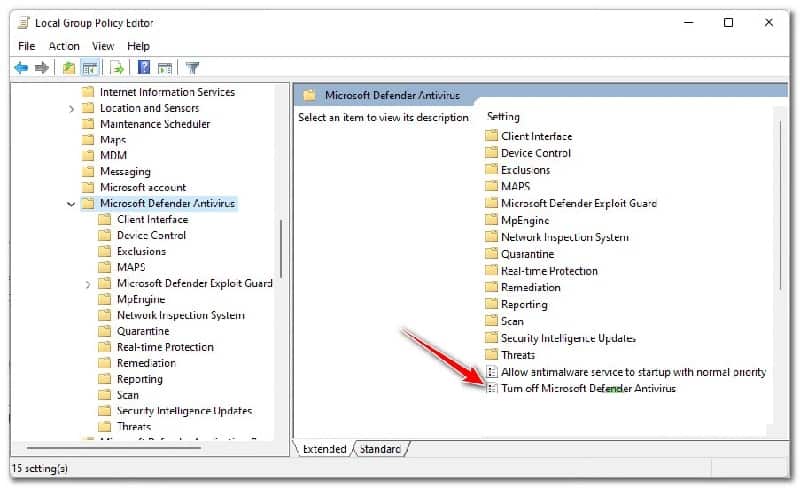The width and height of the screenshot is (800, 488).
Task: Select Maintenance Scheduler in tree
Action: pos(155,124)
